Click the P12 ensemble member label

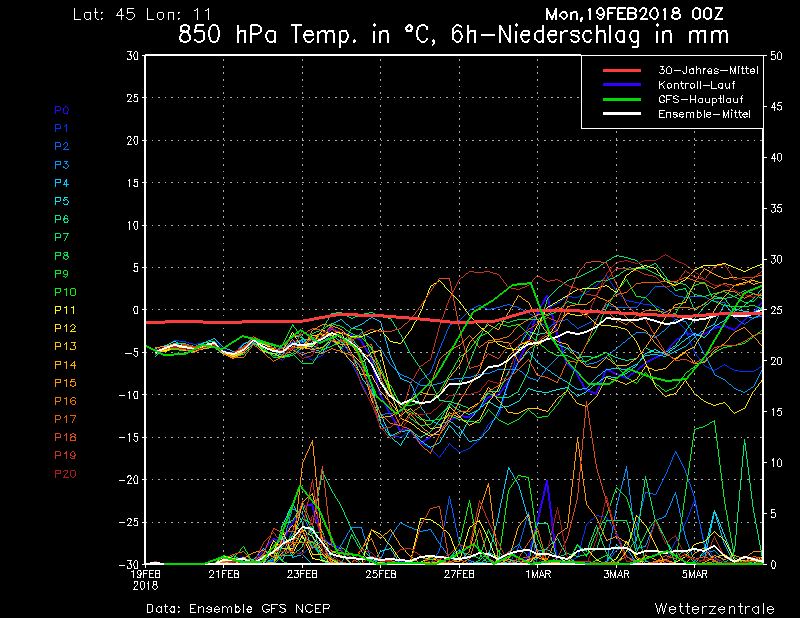(x=65, y=328)
